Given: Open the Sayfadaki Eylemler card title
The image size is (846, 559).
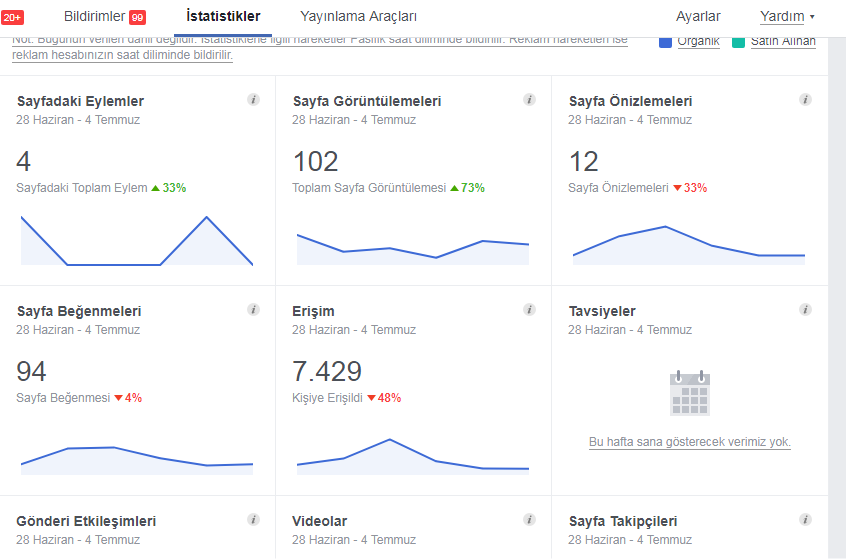Looking at the screenshot, I should pos(80,101).
